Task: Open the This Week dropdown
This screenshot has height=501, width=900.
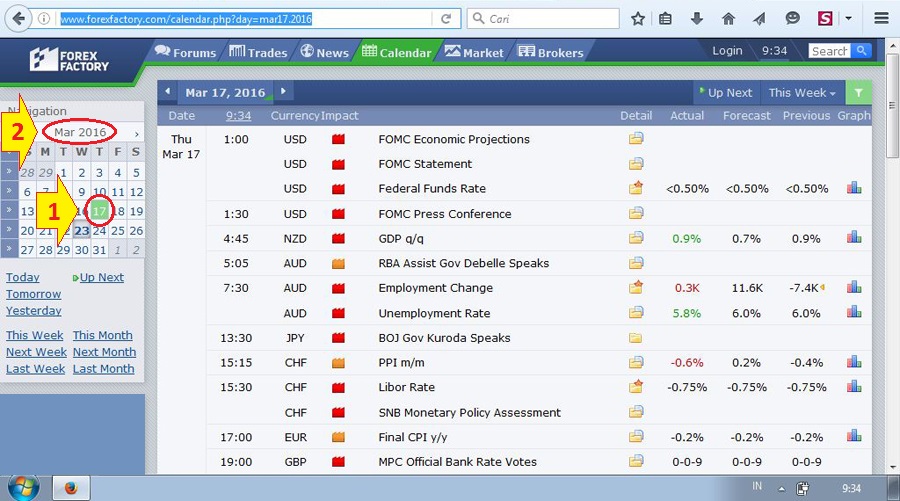Action: point(802,92)
